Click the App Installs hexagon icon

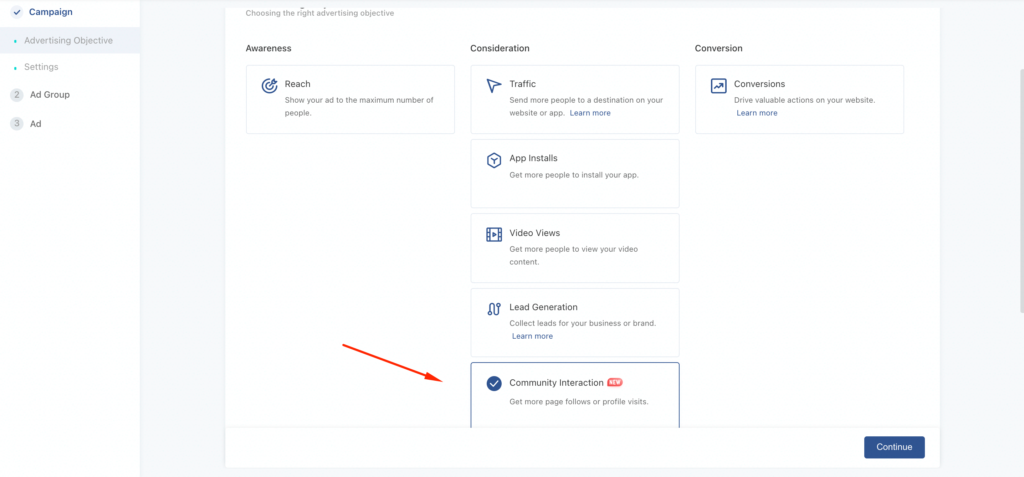click(x=494, y=160)
